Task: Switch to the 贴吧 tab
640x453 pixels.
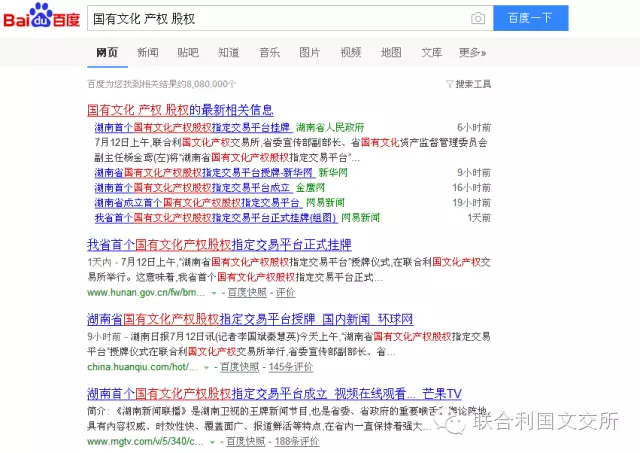Action: click(188, 52)
